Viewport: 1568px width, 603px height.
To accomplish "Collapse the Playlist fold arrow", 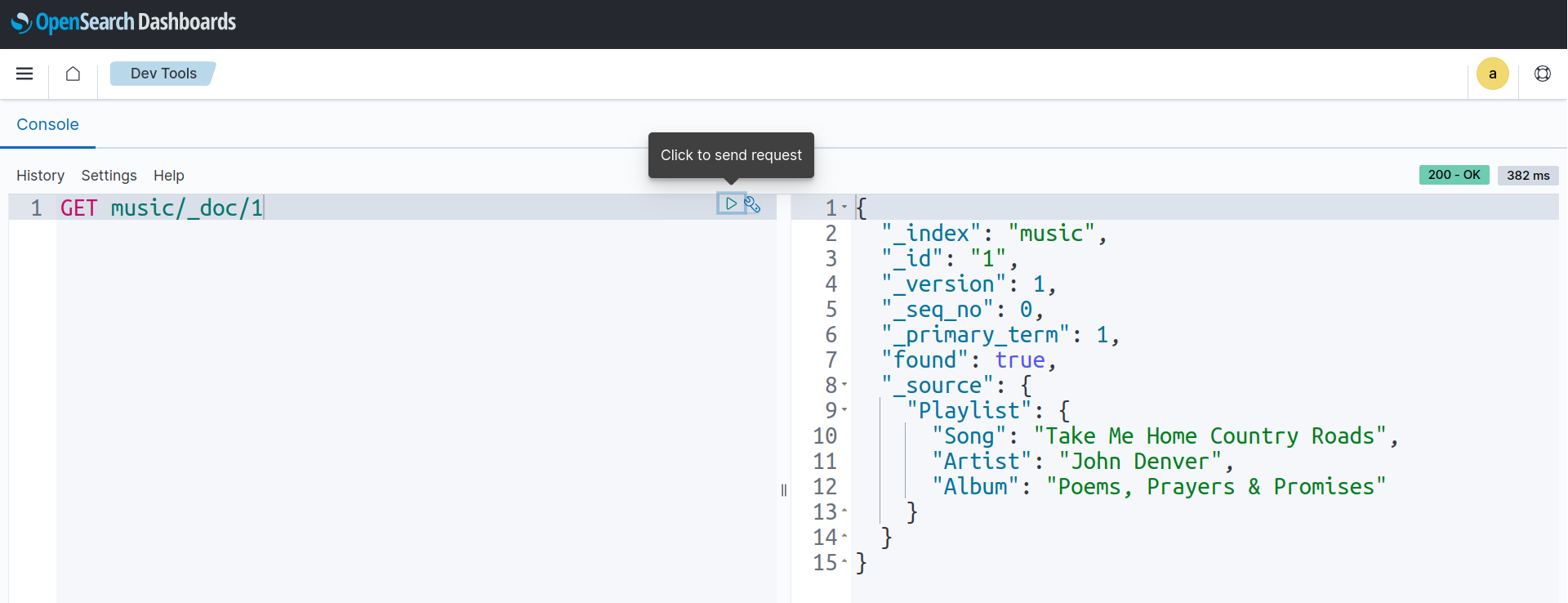I will pos(844,410).
